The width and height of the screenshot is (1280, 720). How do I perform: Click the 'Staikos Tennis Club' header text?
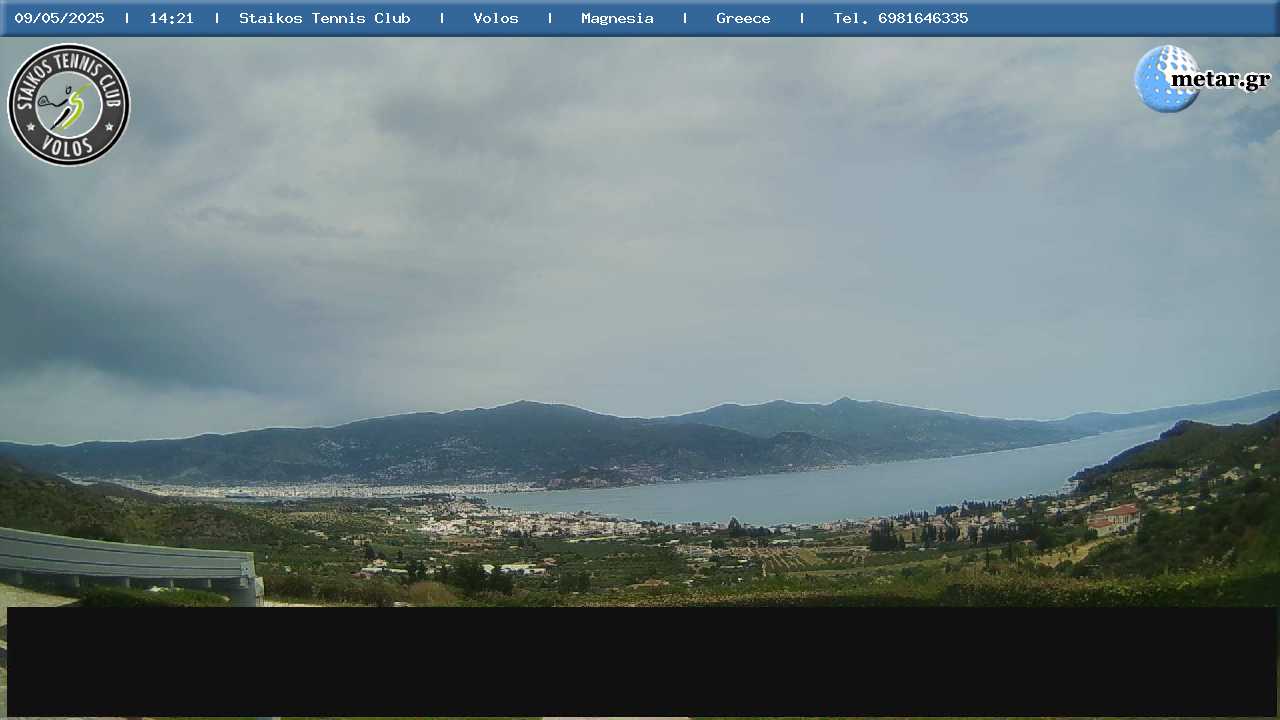325,18
